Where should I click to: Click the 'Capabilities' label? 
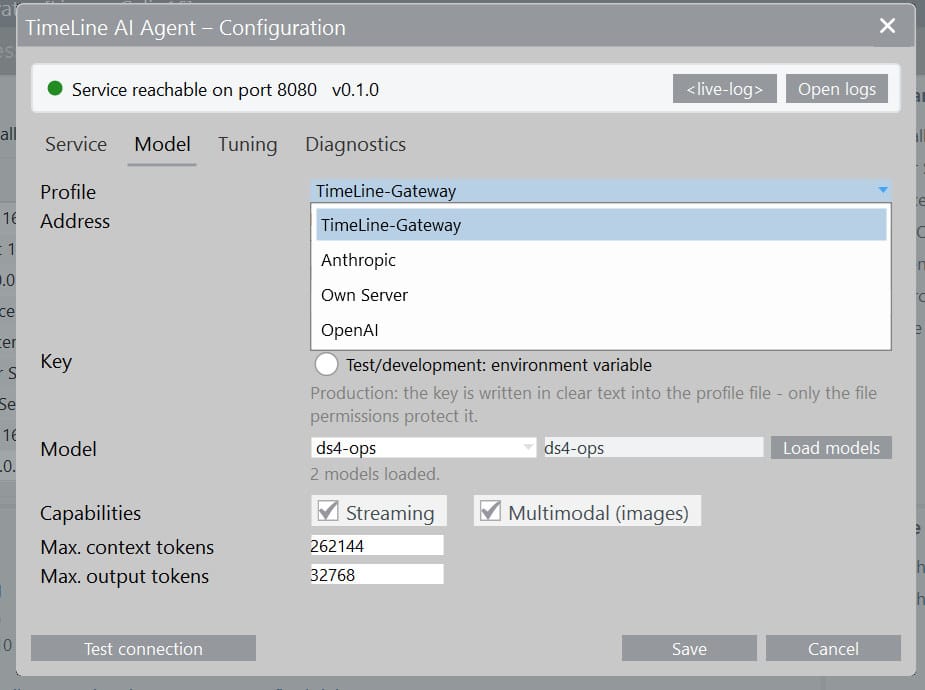90,513
